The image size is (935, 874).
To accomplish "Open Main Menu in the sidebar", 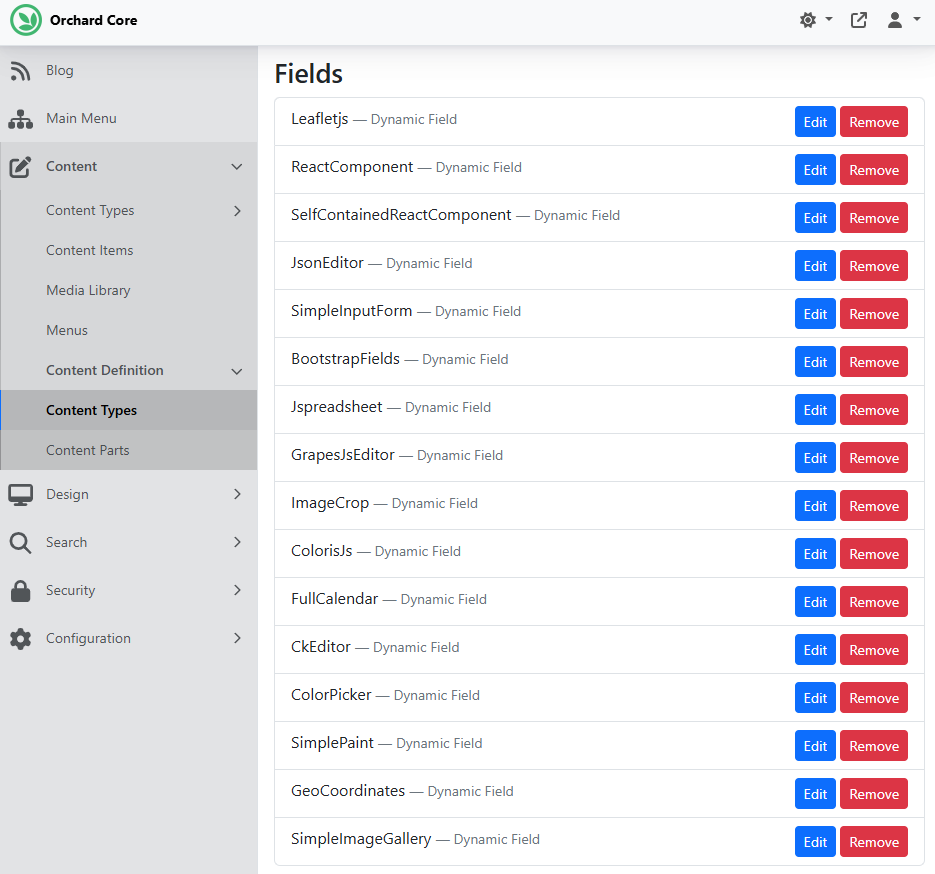I will pos(82,118).
